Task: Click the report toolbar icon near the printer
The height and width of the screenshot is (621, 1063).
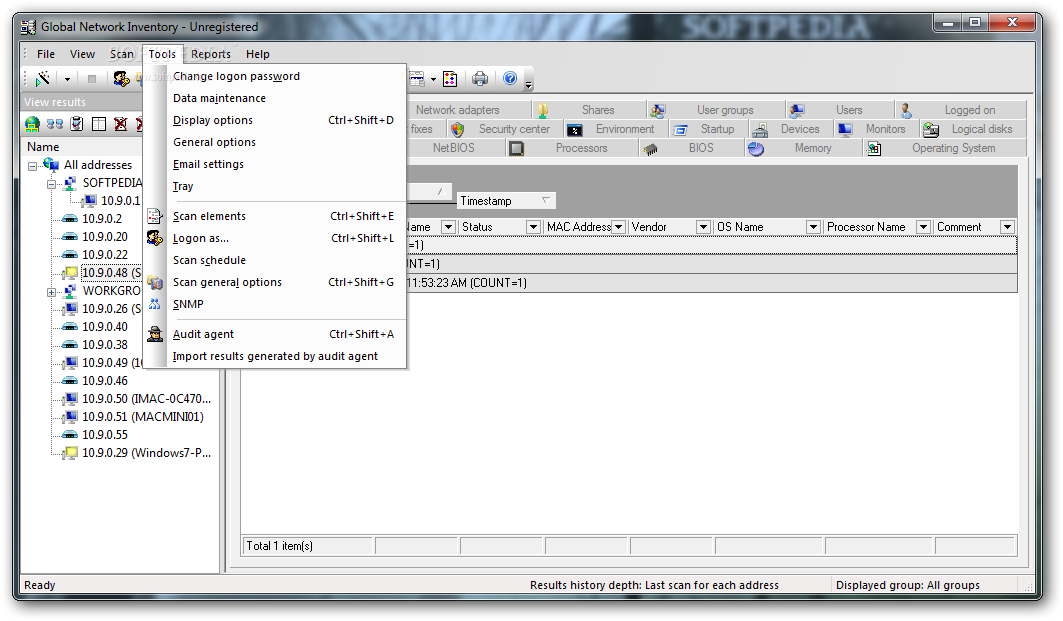Action: click(416, 79)
